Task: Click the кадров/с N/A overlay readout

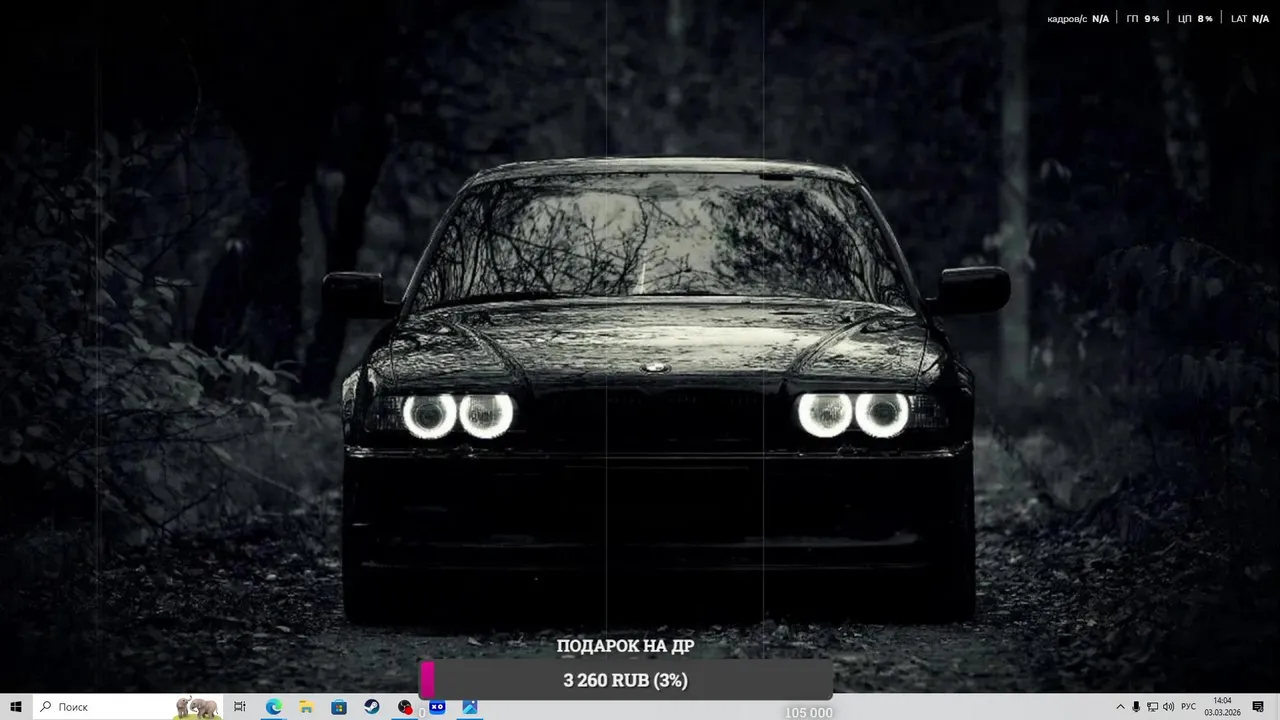Action: coord(1078,19)
